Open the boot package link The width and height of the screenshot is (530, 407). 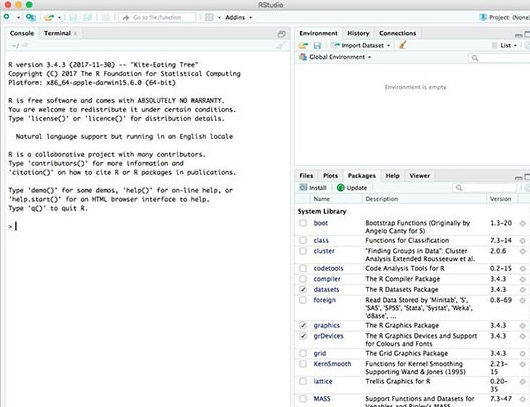(321, 223)
